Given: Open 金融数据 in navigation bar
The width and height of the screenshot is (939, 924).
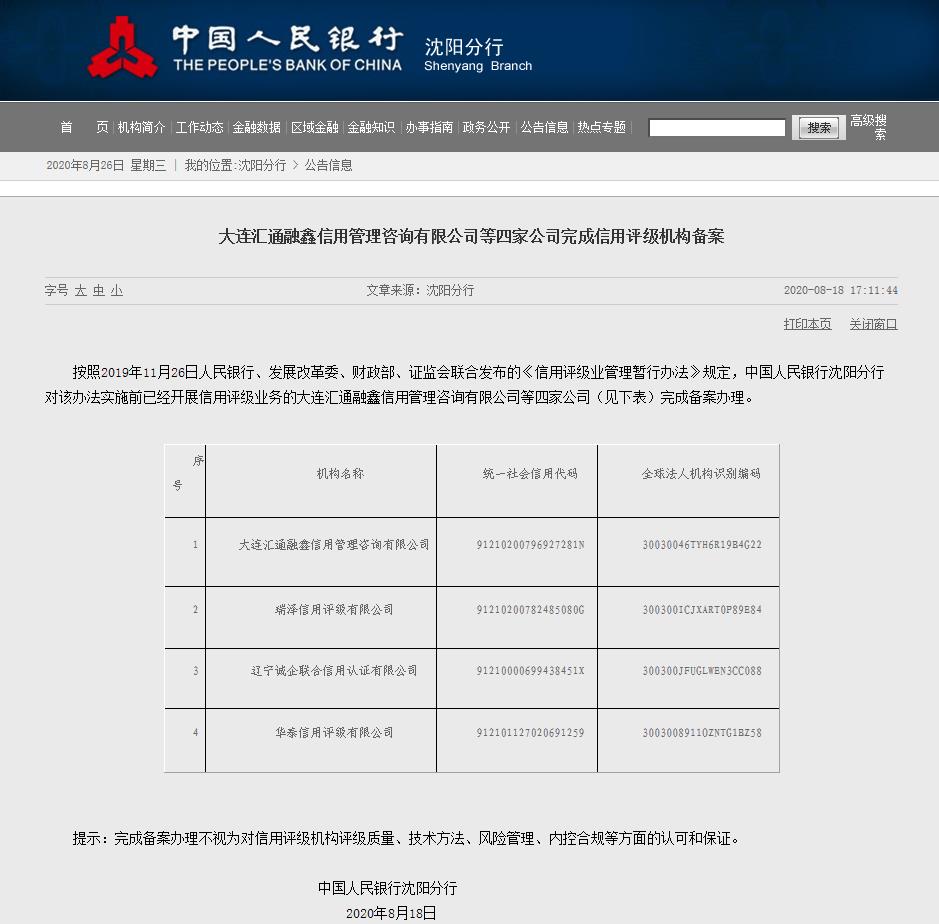Looking at the screenshot, I should pyautogui.click(x=256, y=128).
